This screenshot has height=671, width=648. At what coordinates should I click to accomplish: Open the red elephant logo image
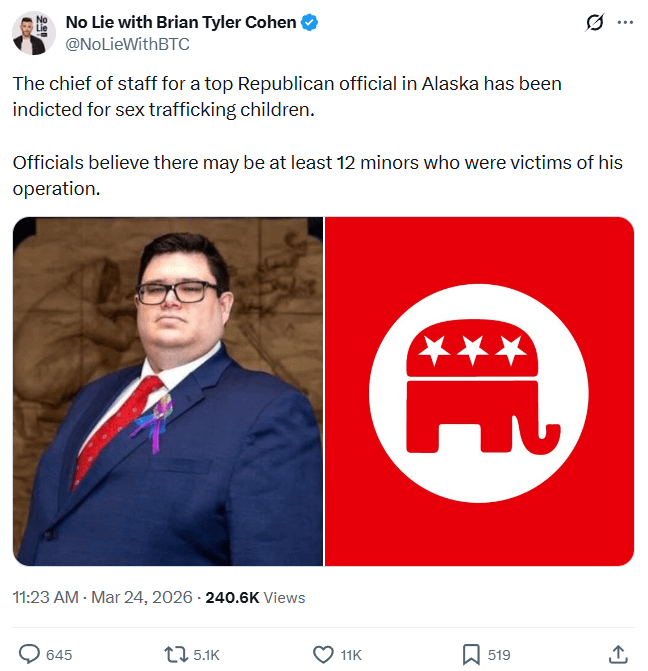(480, 392)
